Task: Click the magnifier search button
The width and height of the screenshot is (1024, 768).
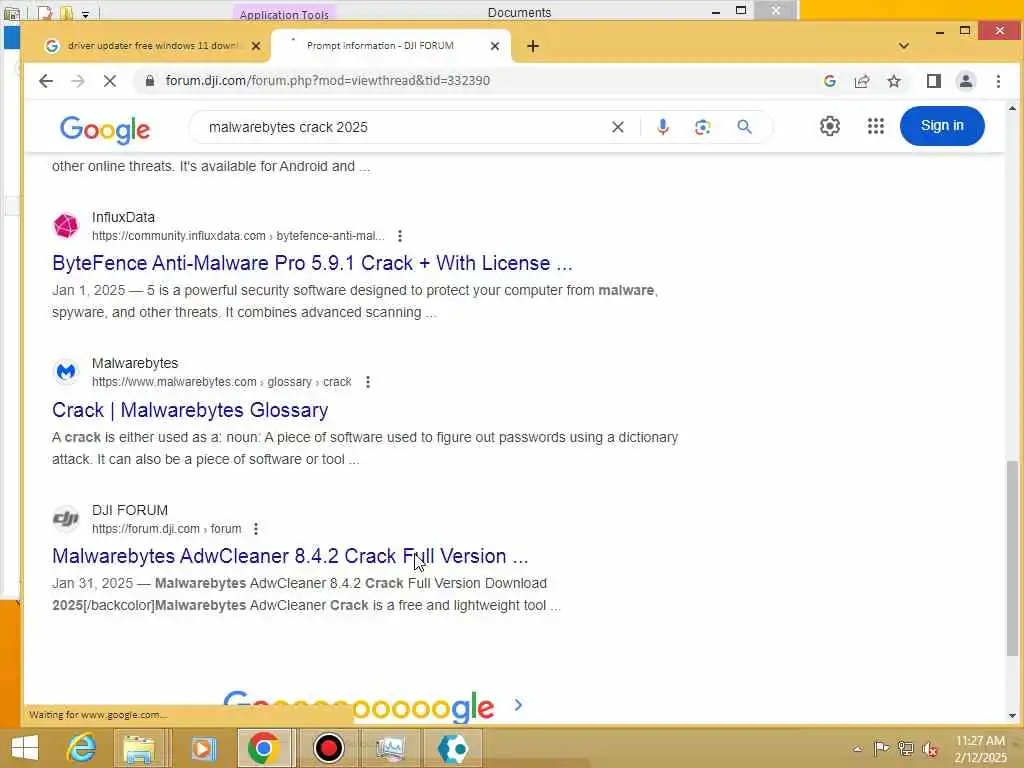Action: coord(744,127)
